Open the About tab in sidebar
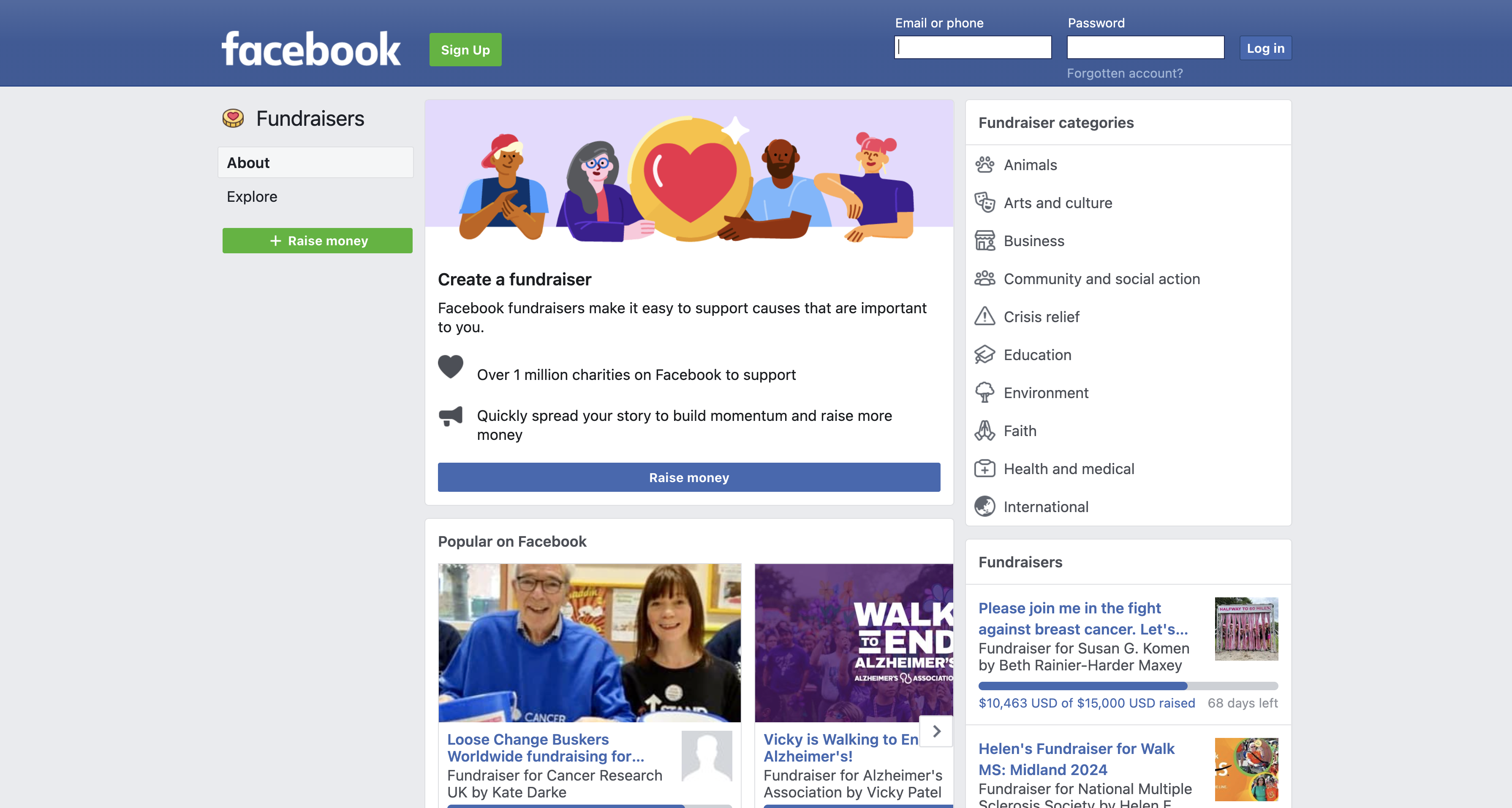Viewport: 1512px width, 808px height. click(316, 163)
